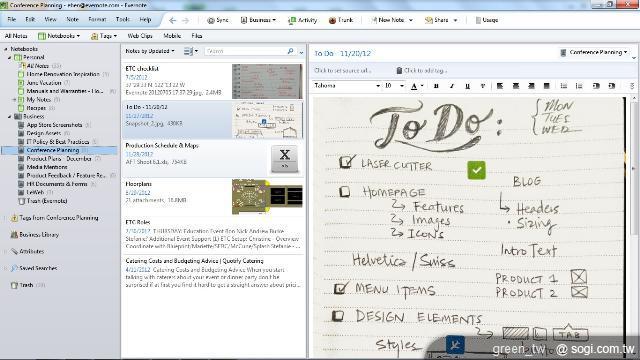Screen dimensions: 640x360
Task: Click to add tag link
Action: (x=425, y=71)
